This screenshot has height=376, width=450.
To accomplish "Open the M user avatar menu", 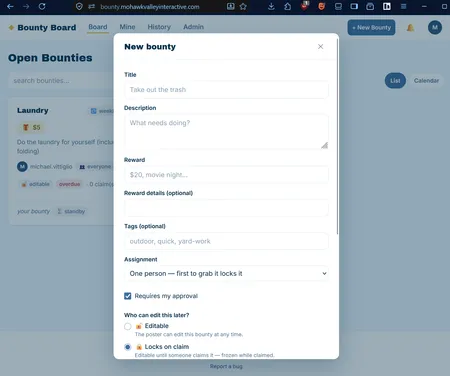I will 435,27.
